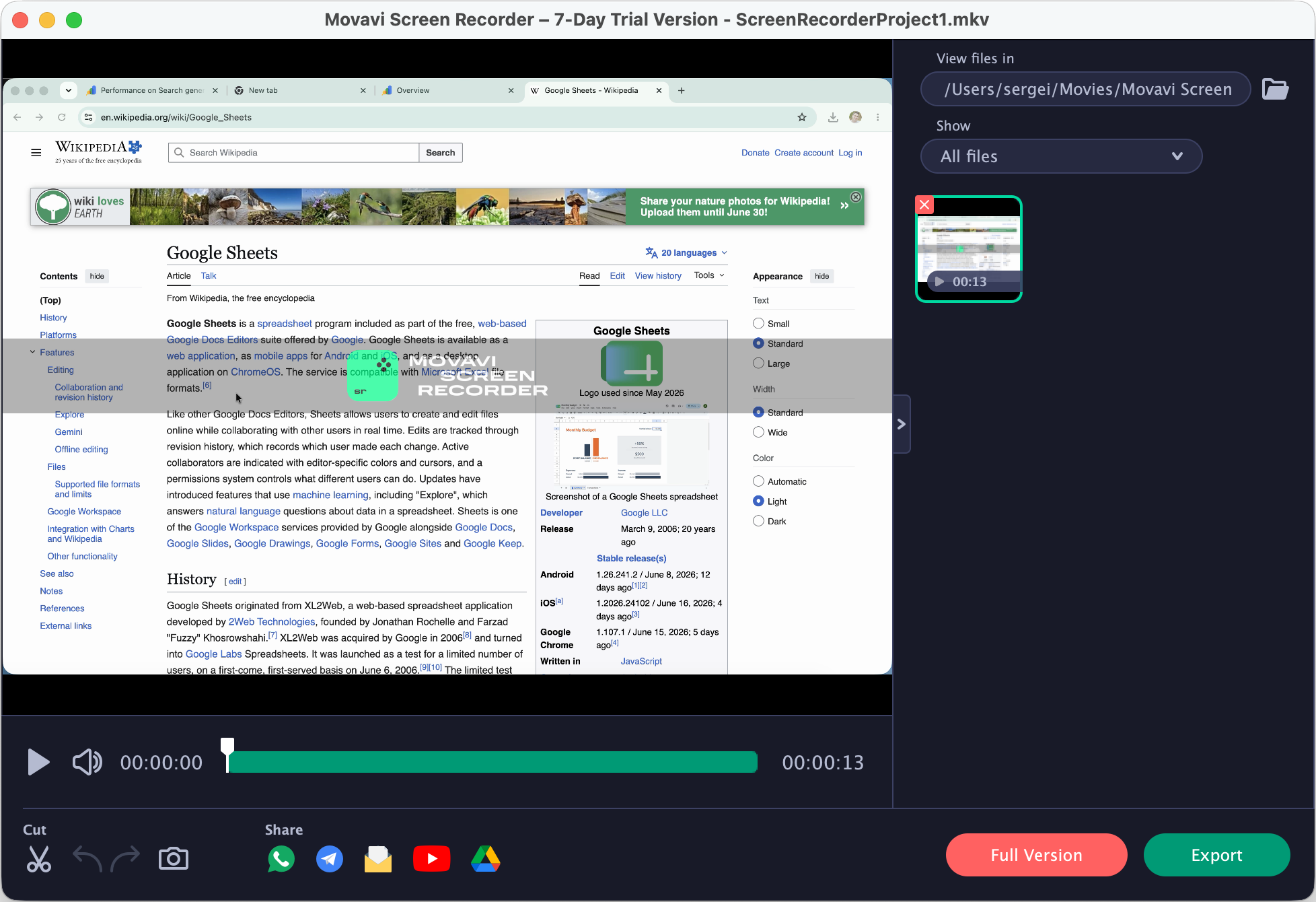Click the browser back arrow
The image size is (1316, 902).
point(17,117)
